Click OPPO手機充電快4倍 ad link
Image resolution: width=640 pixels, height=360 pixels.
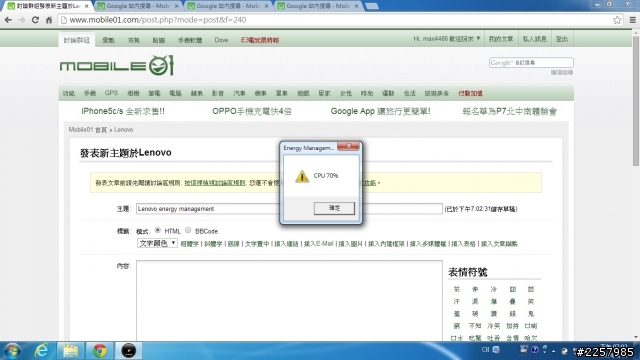point(252,111)
